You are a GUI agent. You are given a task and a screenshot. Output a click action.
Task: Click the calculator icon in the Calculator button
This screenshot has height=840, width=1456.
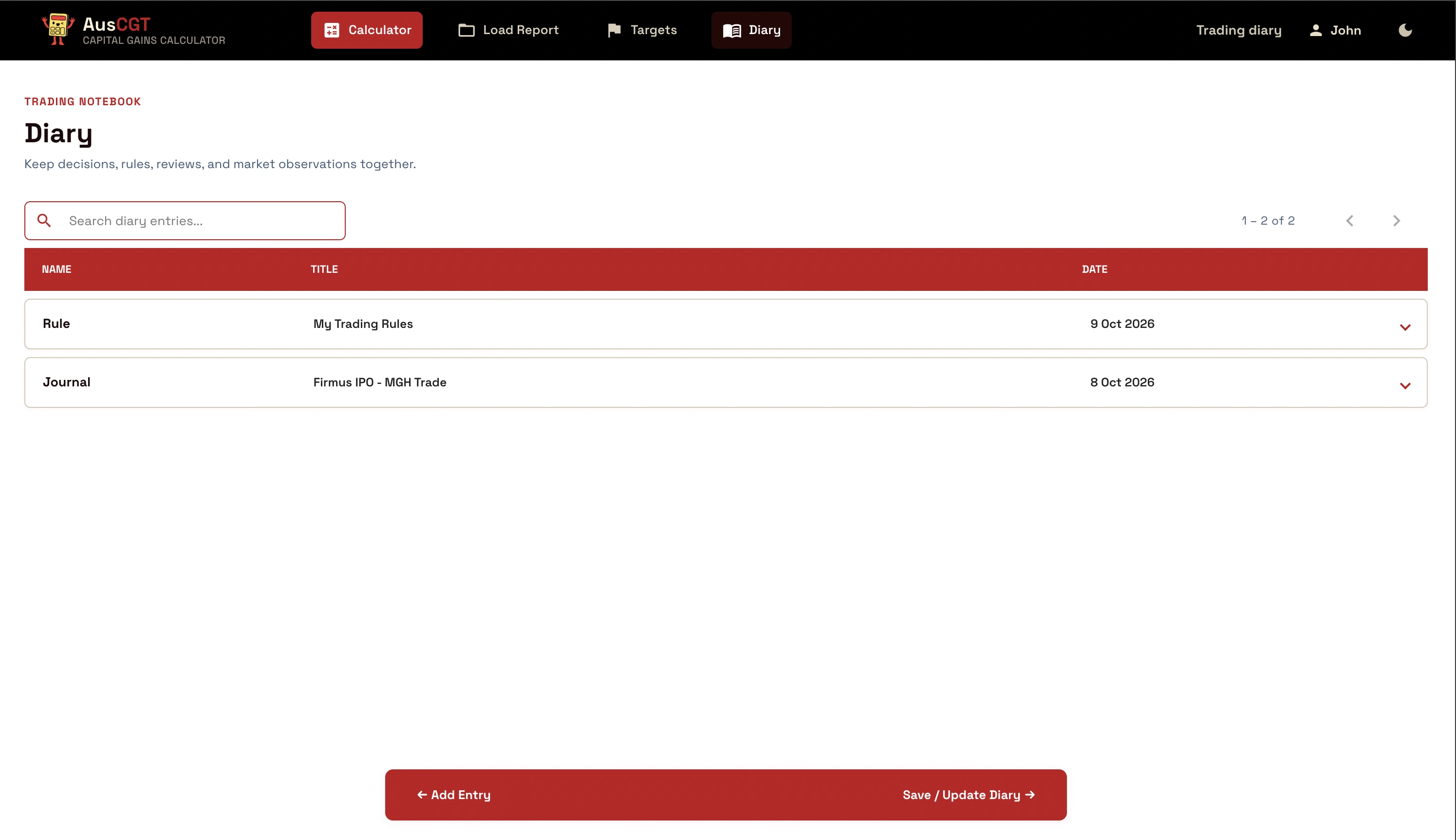pos(332,30)
